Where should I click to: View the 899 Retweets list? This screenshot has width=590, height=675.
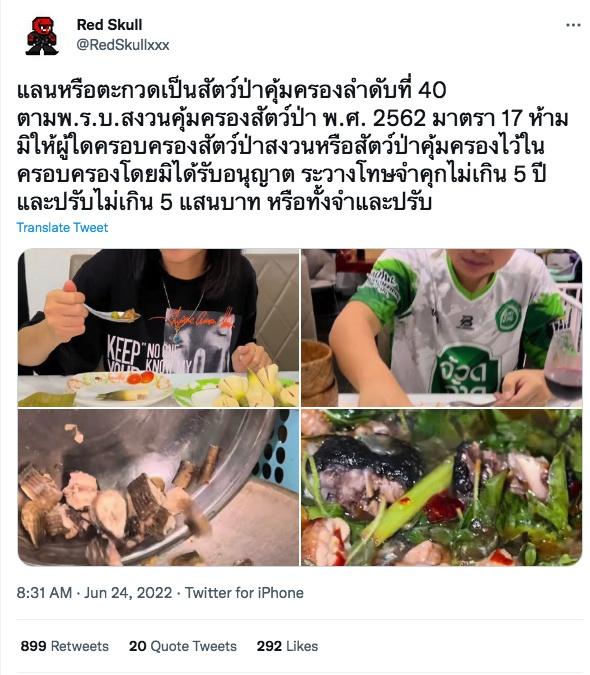(x=65, y=646)
